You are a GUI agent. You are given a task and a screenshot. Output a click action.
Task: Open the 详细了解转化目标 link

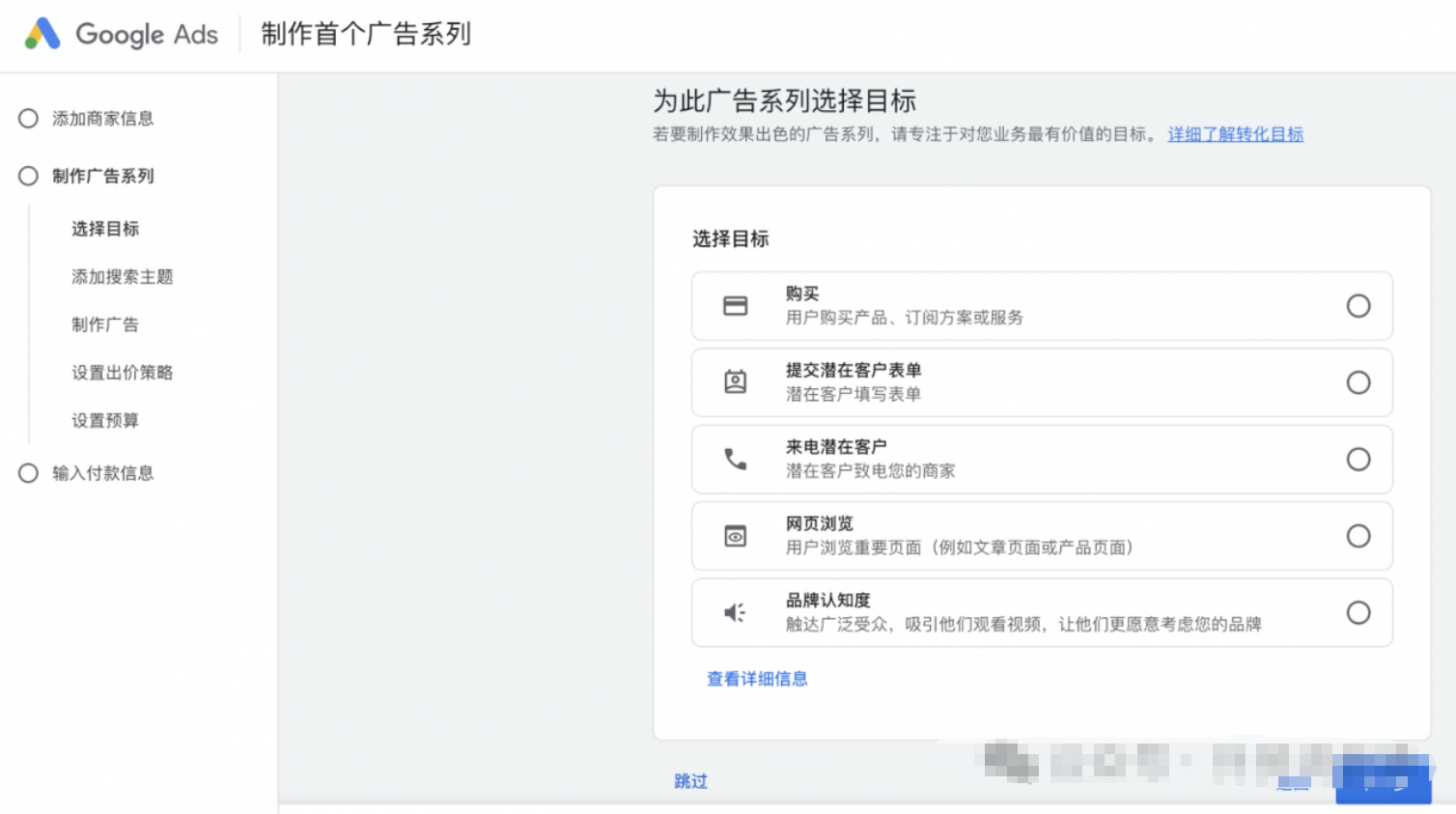pyautogui.click(x=1236, y=134)
